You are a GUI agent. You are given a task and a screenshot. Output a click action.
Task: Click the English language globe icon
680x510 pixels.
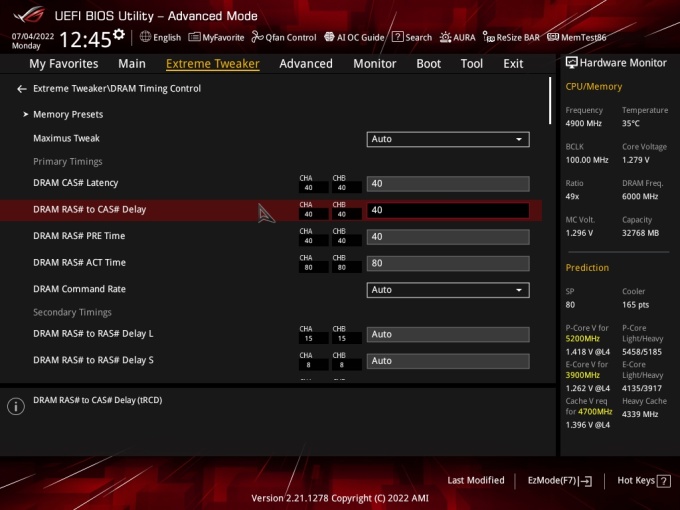coord(145,37)
